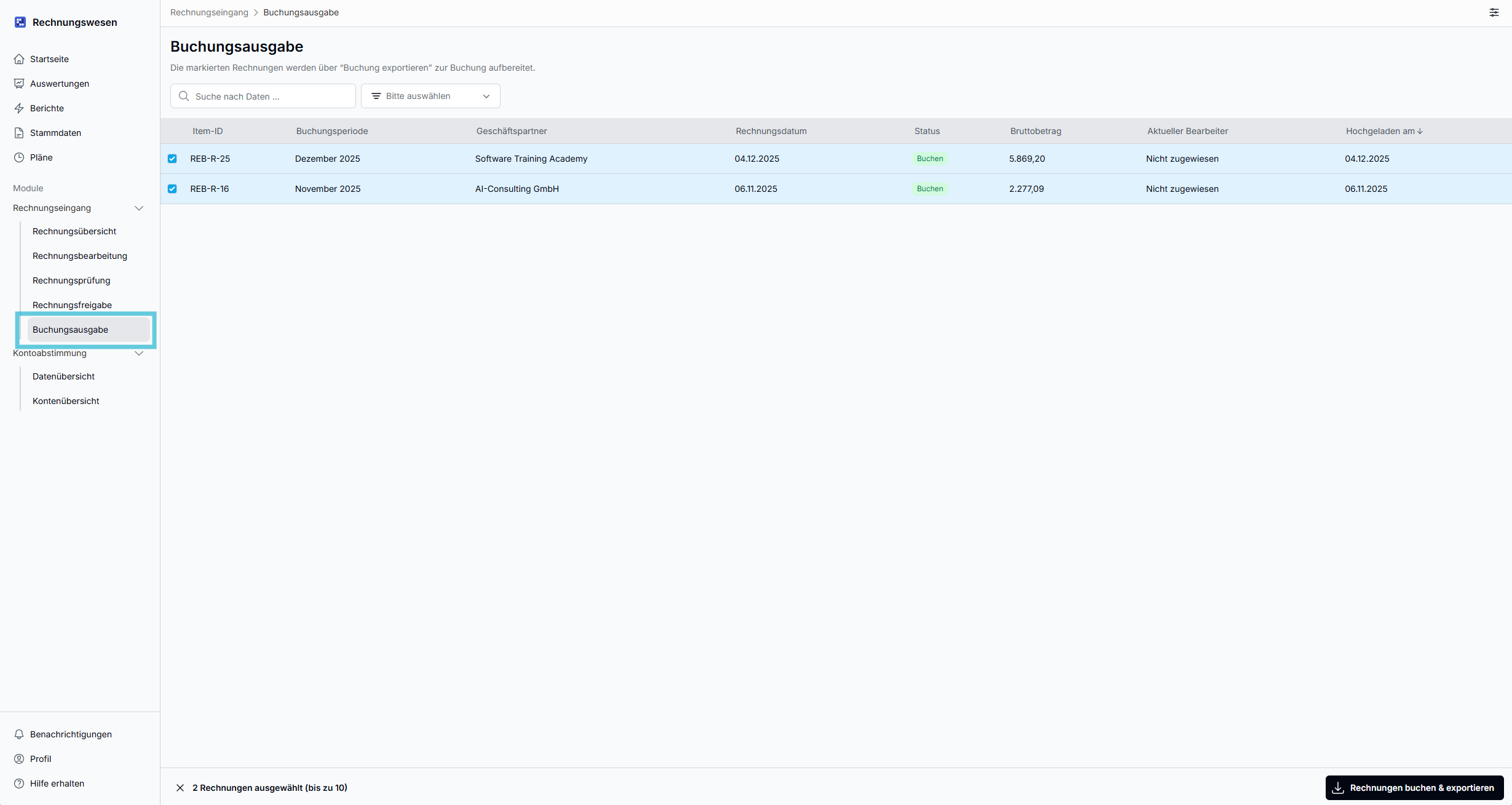Click the Startseite home icon

(x=19, y=59)
